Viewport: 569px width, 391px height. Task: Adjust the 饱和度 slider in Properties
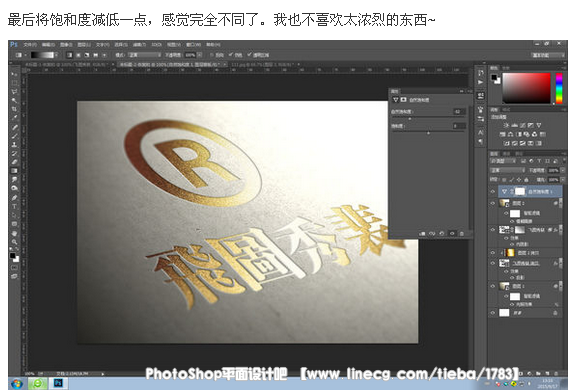pos(429,133)
